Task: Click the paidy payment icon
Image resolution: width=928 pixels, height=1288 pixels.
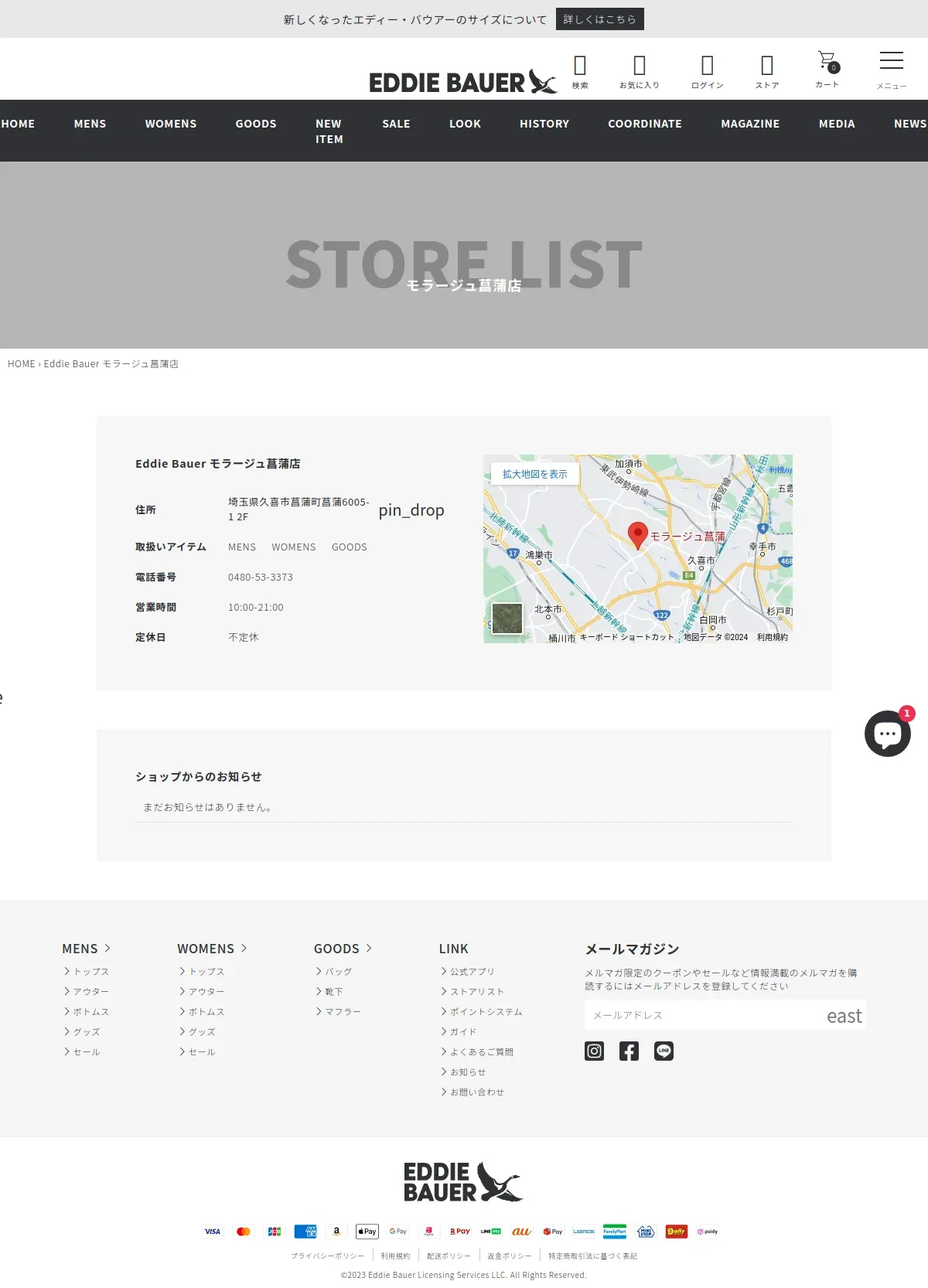Action: (x=708, y=1232)
